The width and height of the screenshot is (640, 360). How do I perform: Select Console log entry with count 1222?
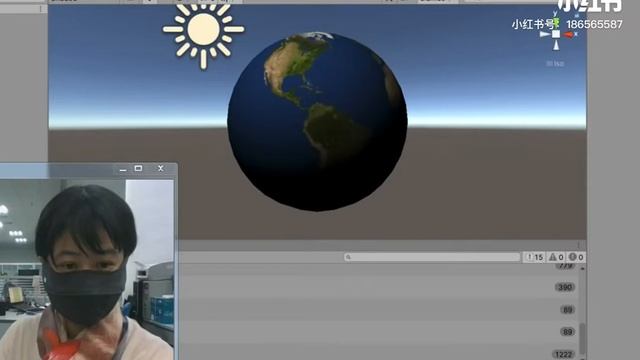pyautogui.click(x=380, y=353)
